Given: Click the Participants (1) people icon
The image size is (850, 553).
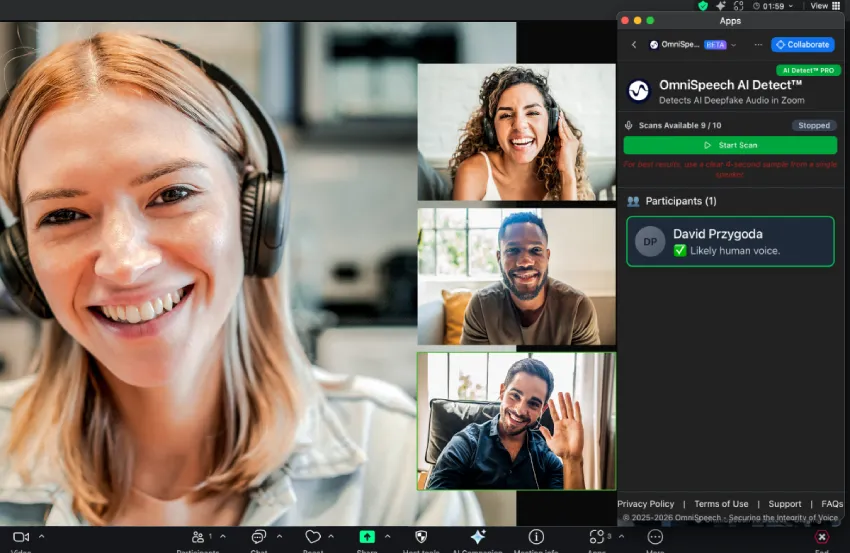Looking at the screenshot, I should tap(633, 201).
